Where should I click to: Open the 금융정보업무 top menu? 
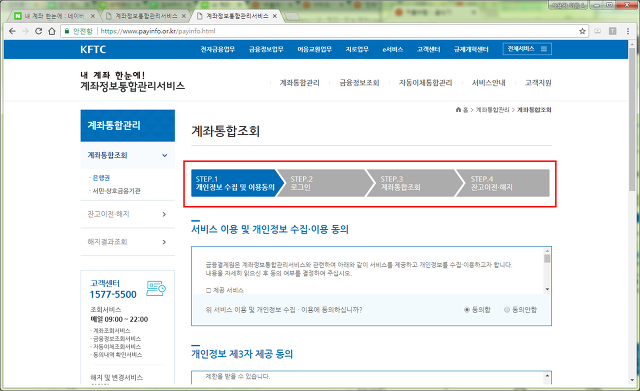[x=266, y=49]
